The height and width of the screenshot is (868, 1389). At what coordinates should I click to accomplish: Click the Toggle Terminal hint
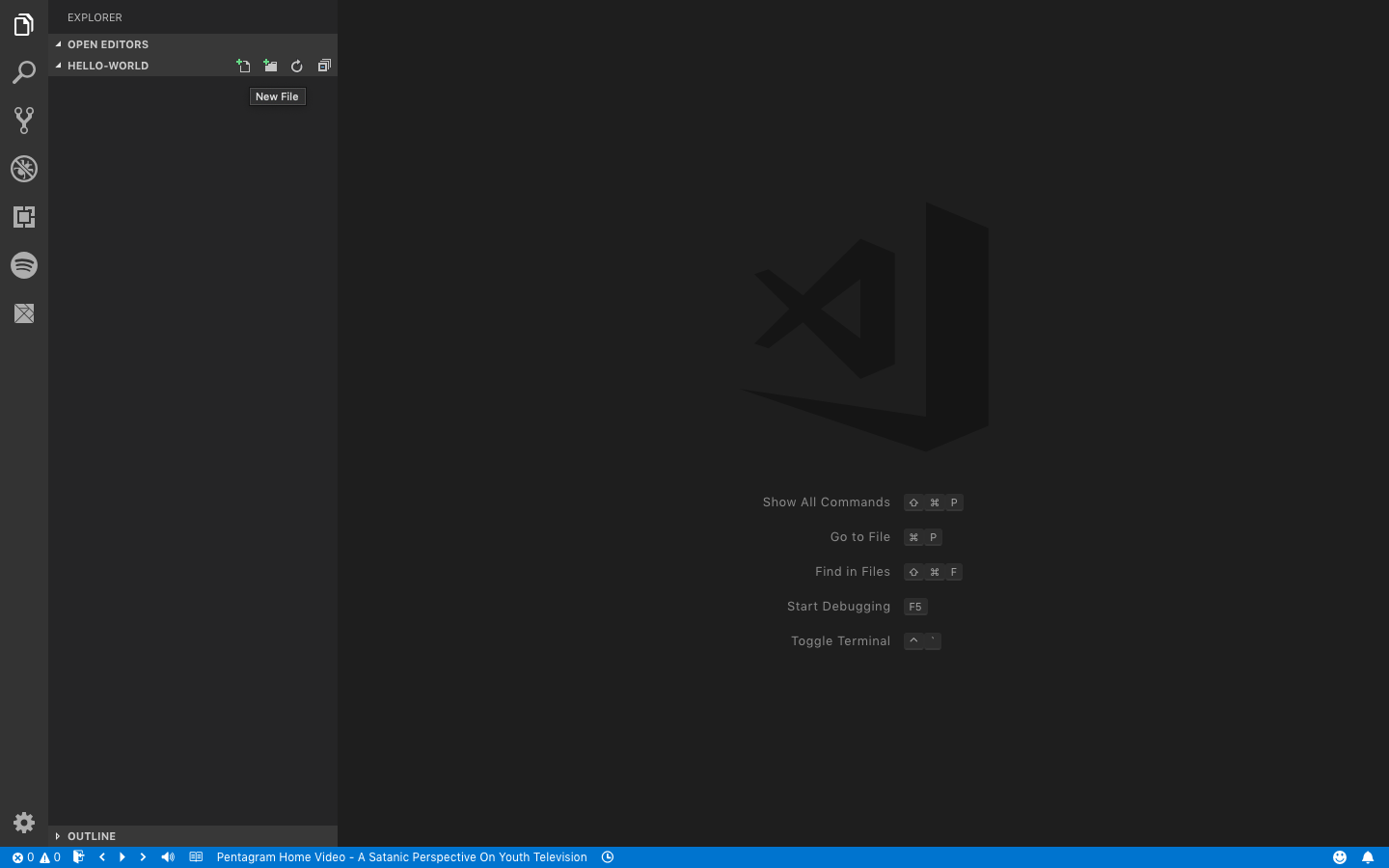tap(841, 641)
